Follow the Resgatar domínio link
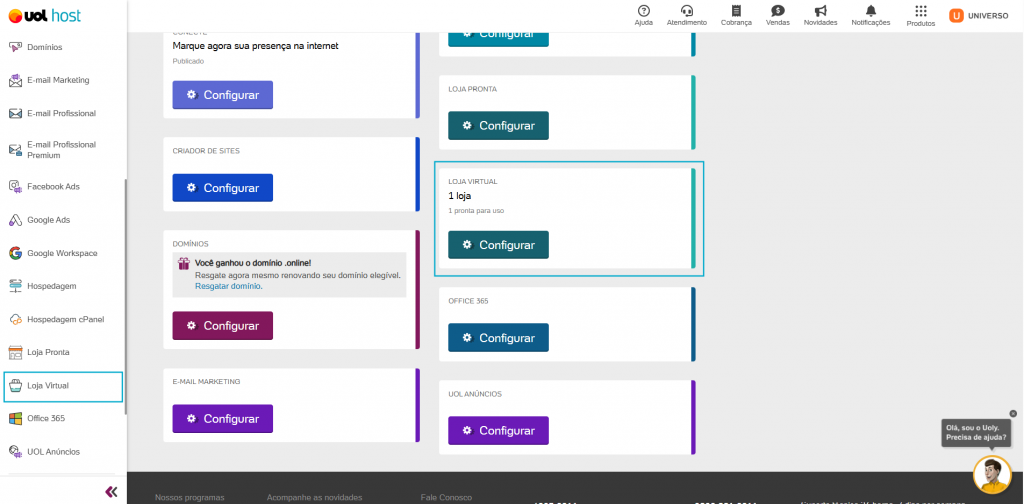The height and width of the screenshot is (504, 1024). pos(228,286)
